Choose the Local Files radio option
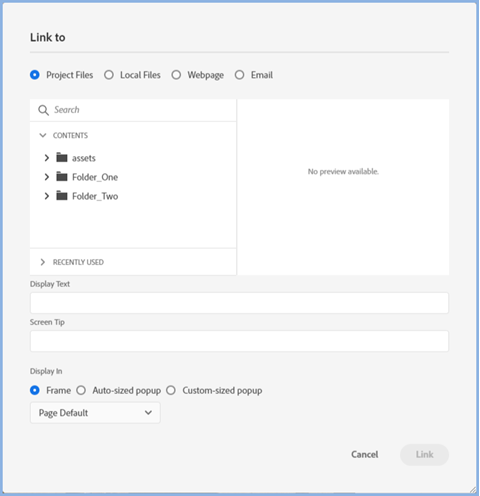Screen dimensions: 480x496 (109, 75)
